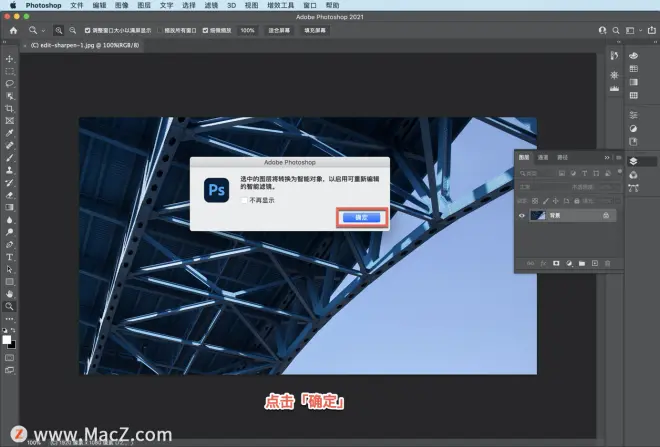Tick the 不再显示 checkbox in dialog
The width and height of the screenshot is (660, 447).
coord(244,200)
